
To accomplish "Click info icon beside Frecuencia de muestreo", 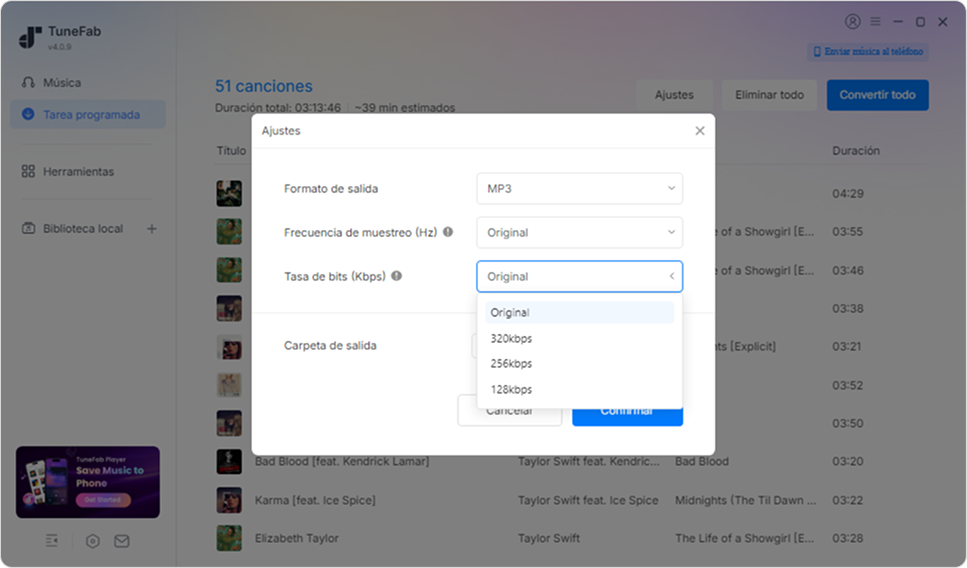I will click(448, 232).
